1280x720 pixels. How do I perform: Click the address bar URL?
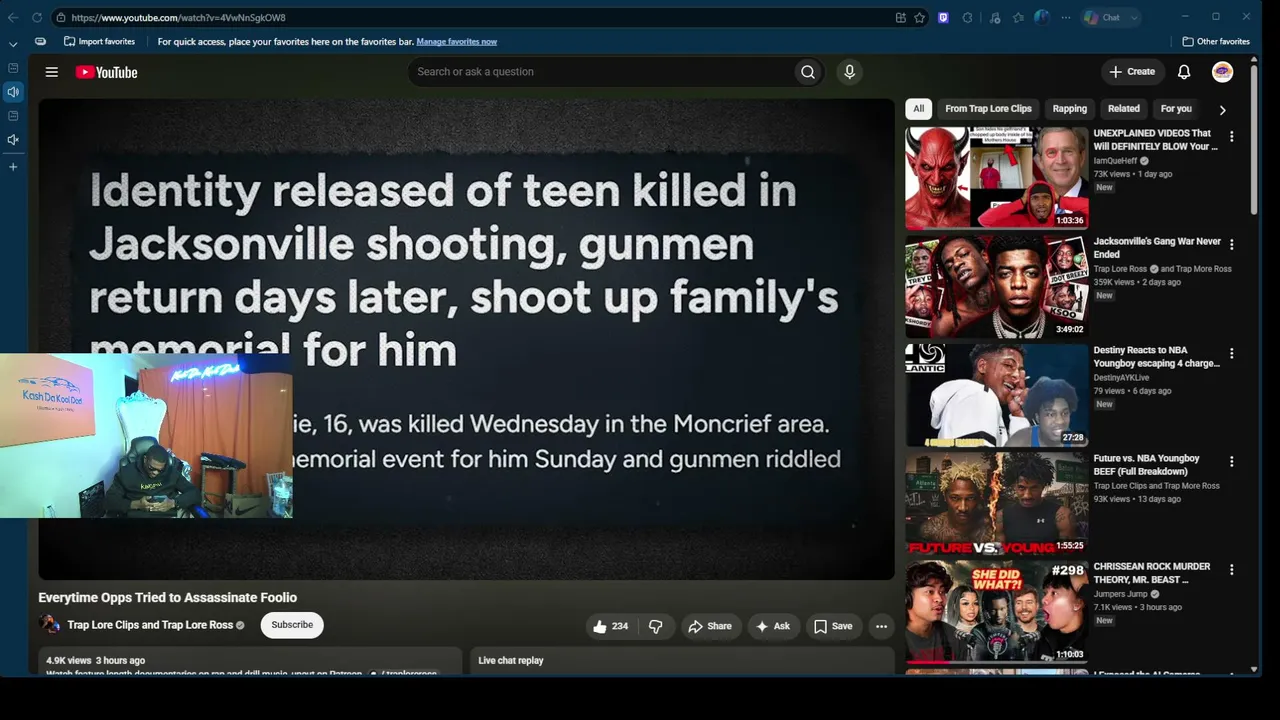(x=178, y=18)
